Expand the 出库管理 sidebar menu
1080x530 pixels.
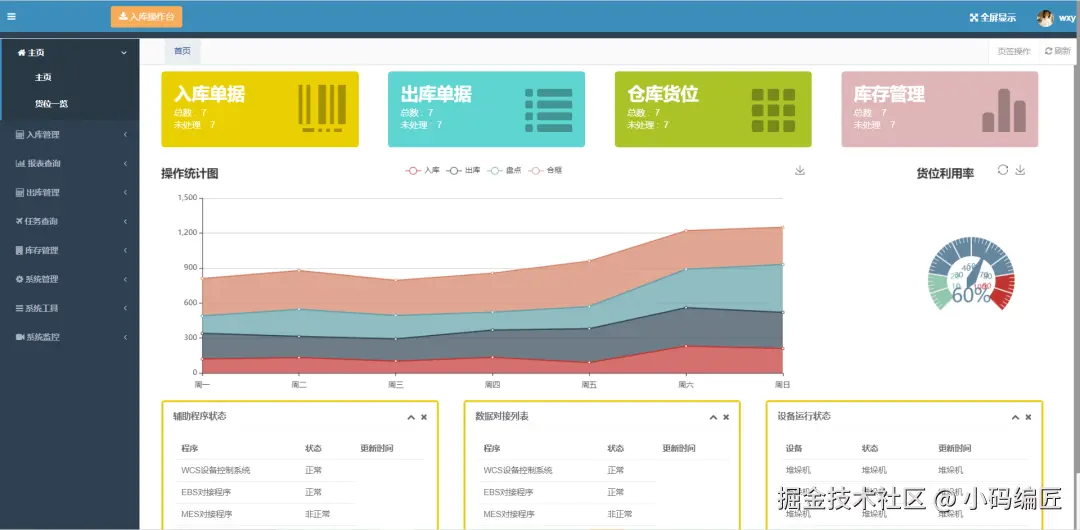(71, 192)
